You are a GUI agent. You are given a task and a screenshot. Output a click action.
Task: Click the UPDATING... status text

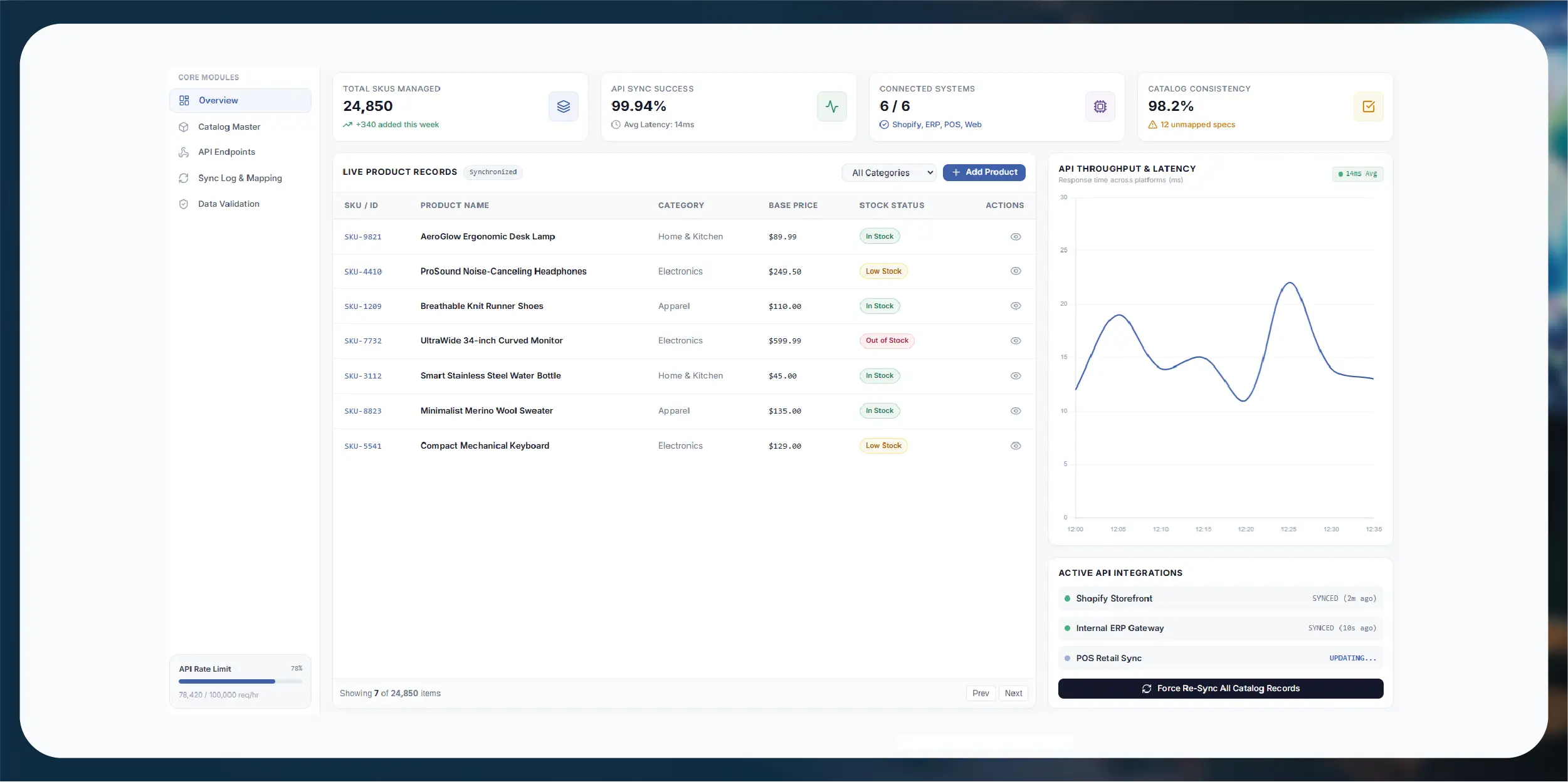click(x=1353, y=659)
